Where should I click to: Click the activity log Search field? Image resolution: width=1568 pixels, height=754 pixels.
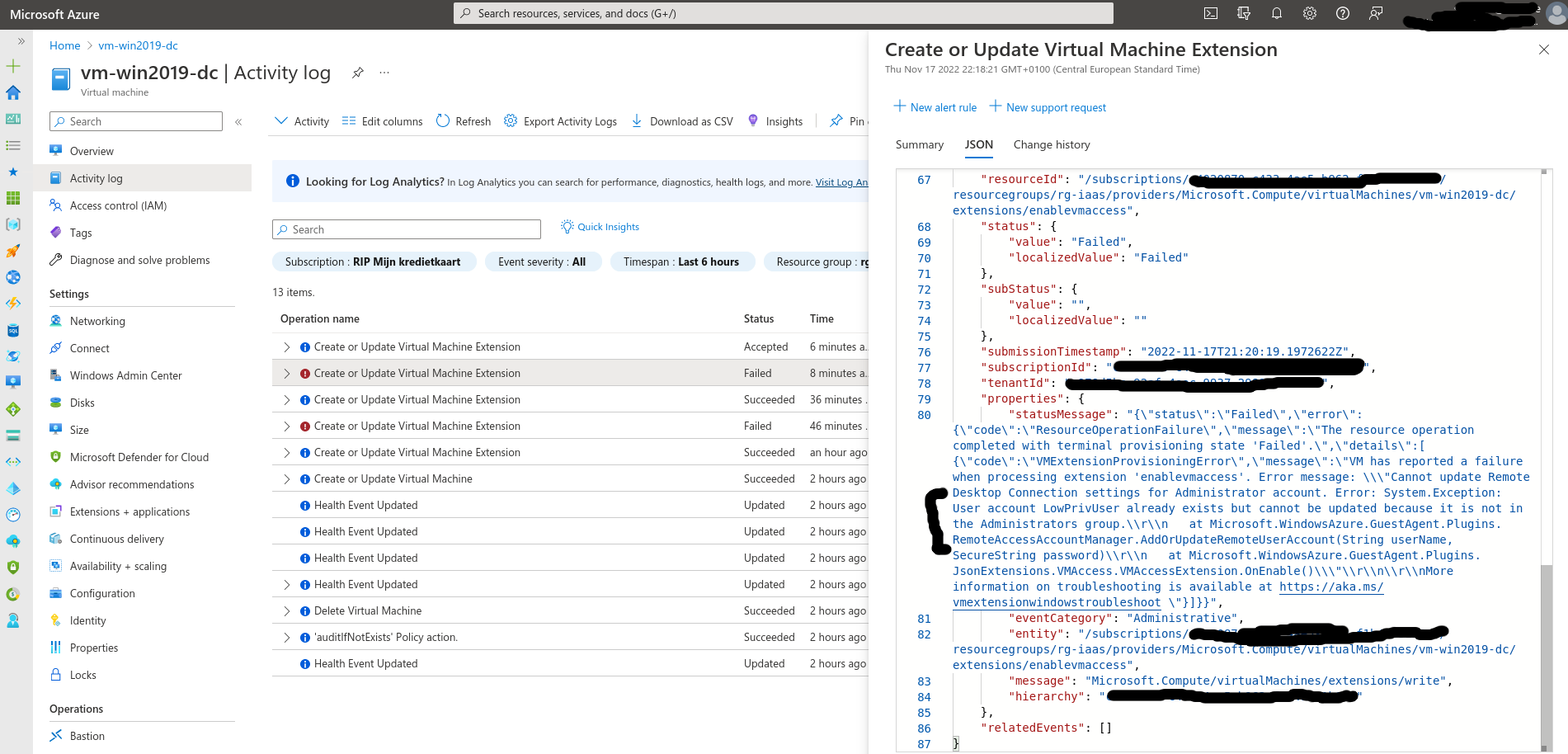407,229
